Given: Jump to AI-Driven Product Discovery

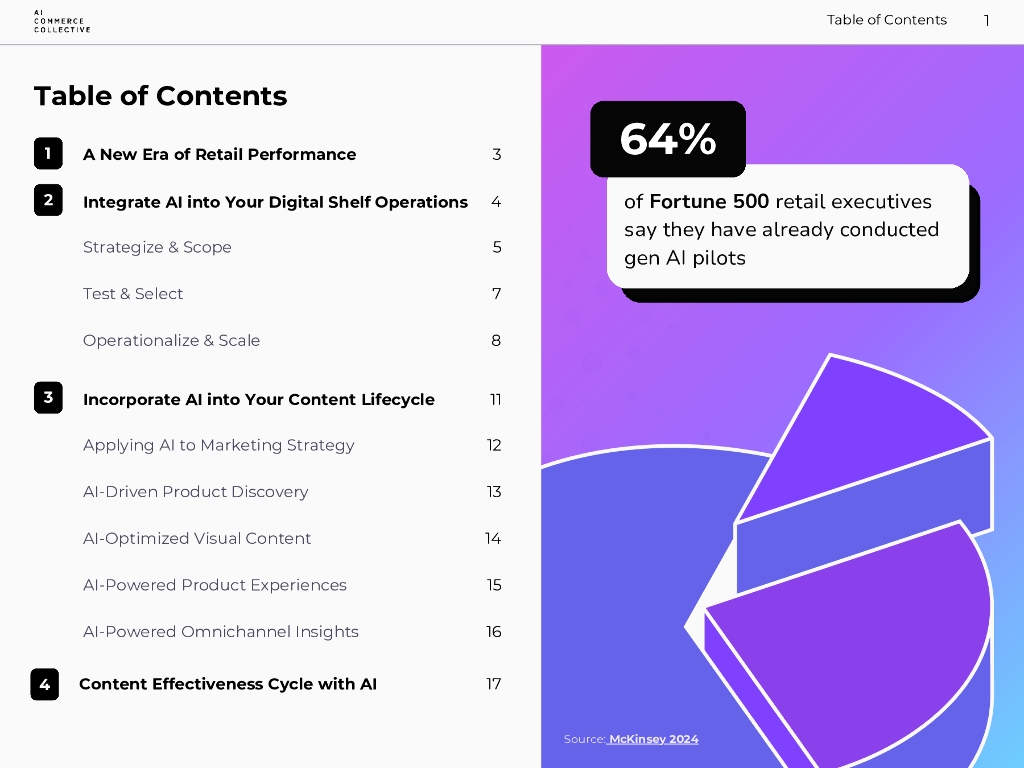Looking at the screenshot, I should (195, 492).
